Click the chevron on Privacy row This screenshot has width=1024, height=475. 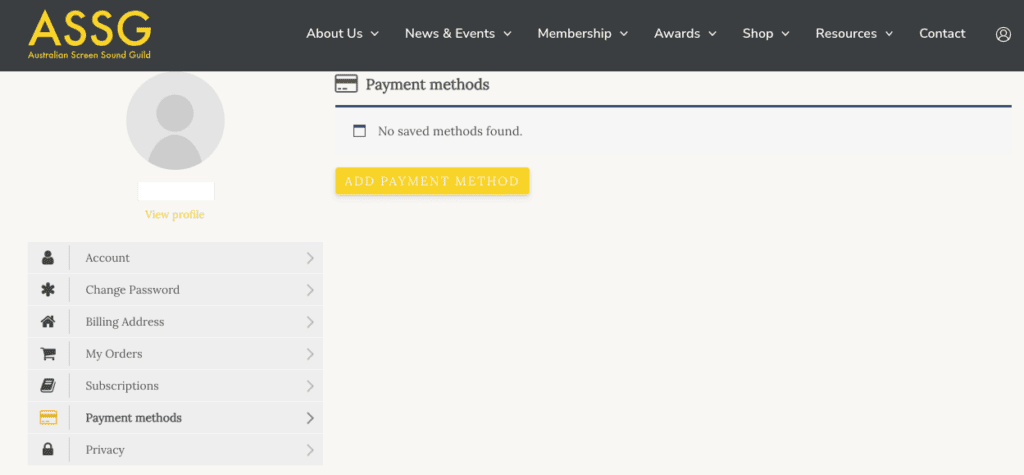click(310, 450)
